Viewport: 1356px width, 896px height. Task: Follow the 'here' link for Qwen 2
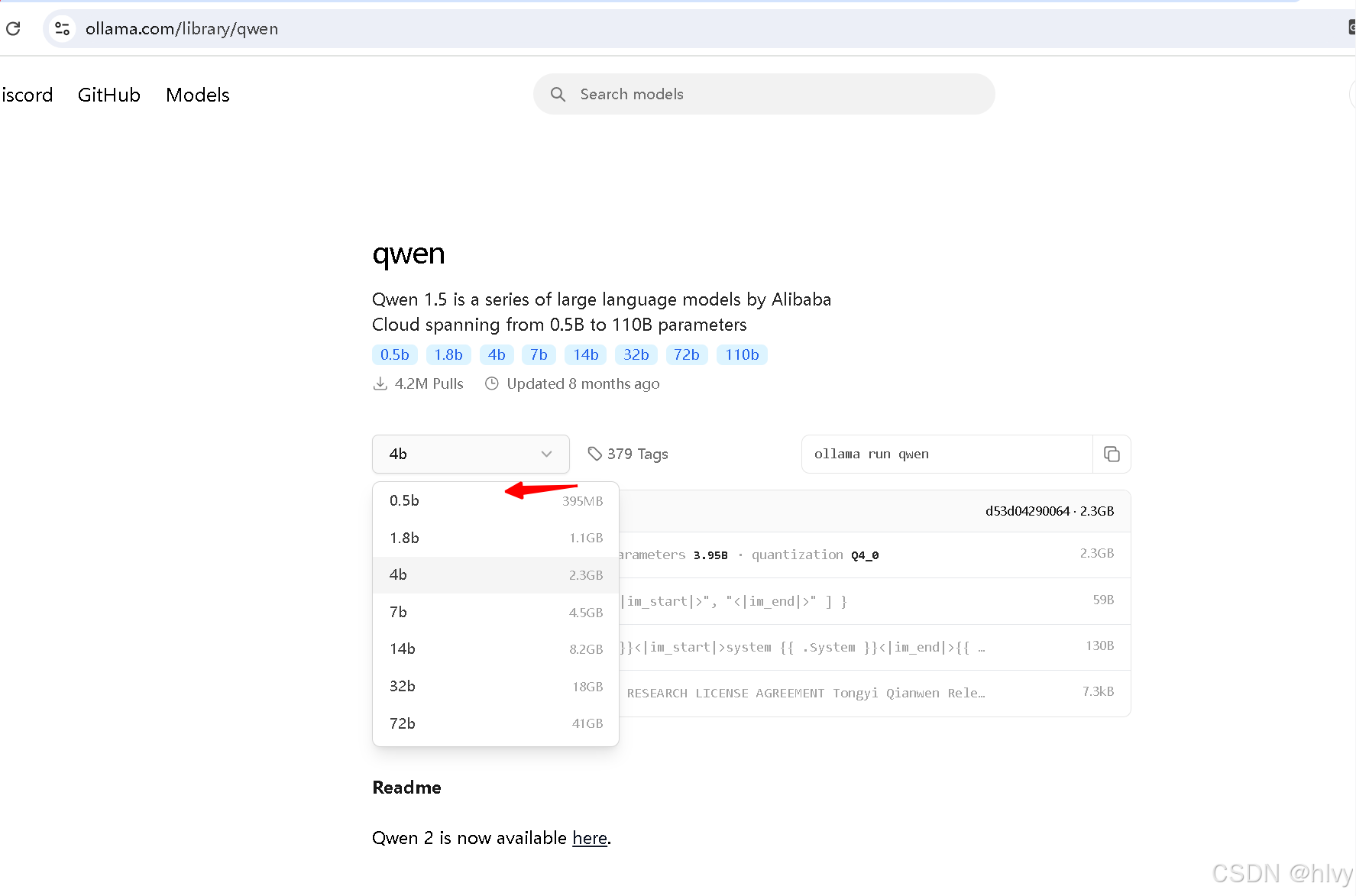tap(590, 838)
